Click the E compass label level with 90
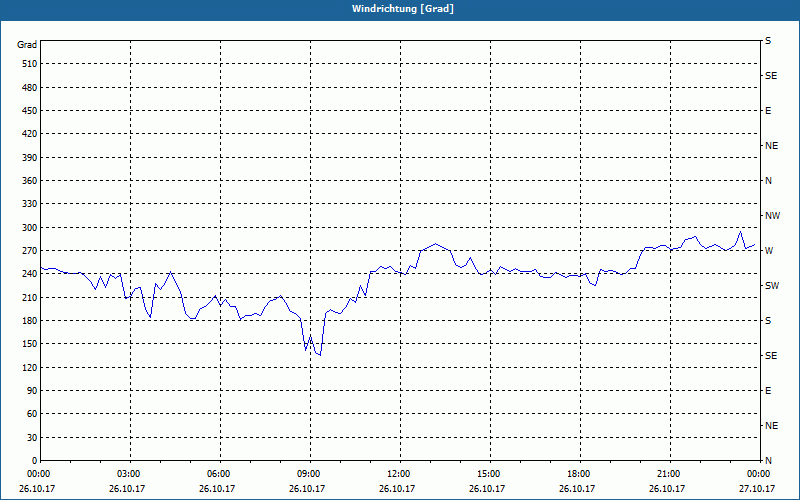This screenshot has height=500, width=800. (x=768, y=391)
